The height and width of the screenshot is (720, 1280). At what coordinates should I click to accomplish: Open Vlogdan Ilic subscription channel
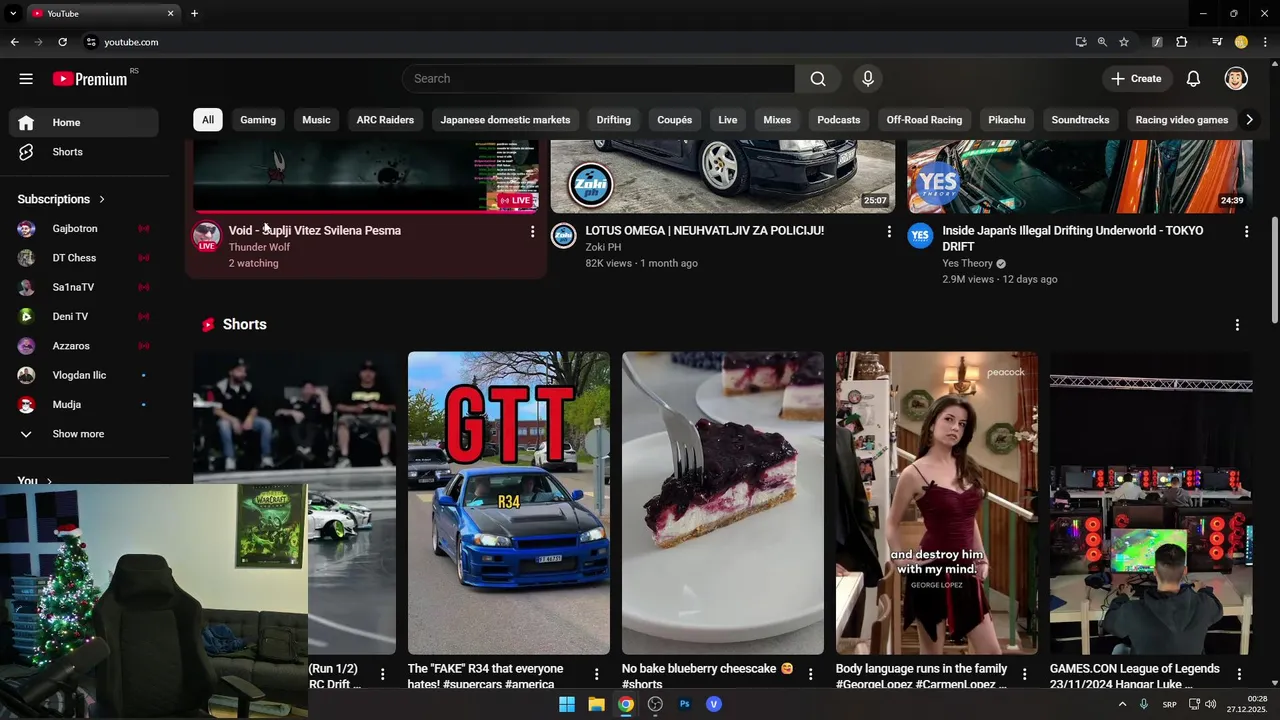pyautogui.click(x=84, y=375)
